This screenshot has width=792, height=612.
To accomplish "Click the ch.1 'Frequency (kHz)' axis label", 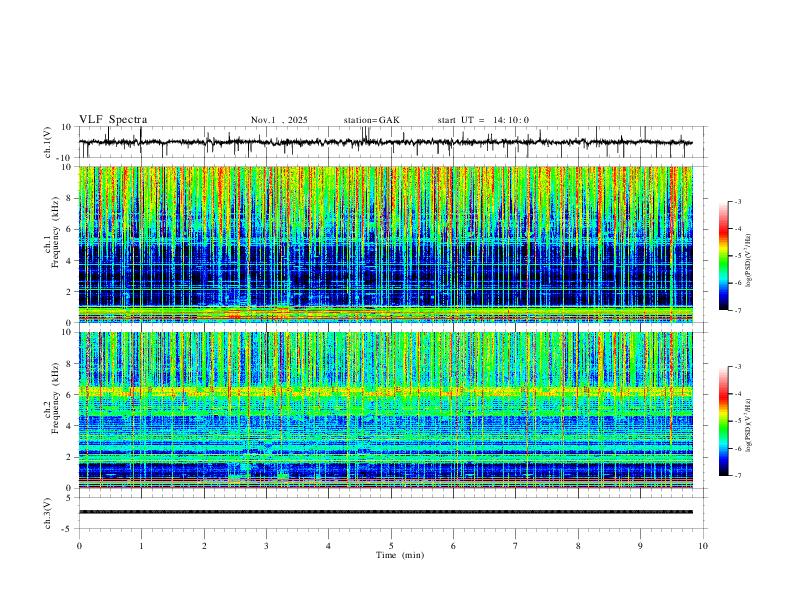I will (x=55, y=233).
